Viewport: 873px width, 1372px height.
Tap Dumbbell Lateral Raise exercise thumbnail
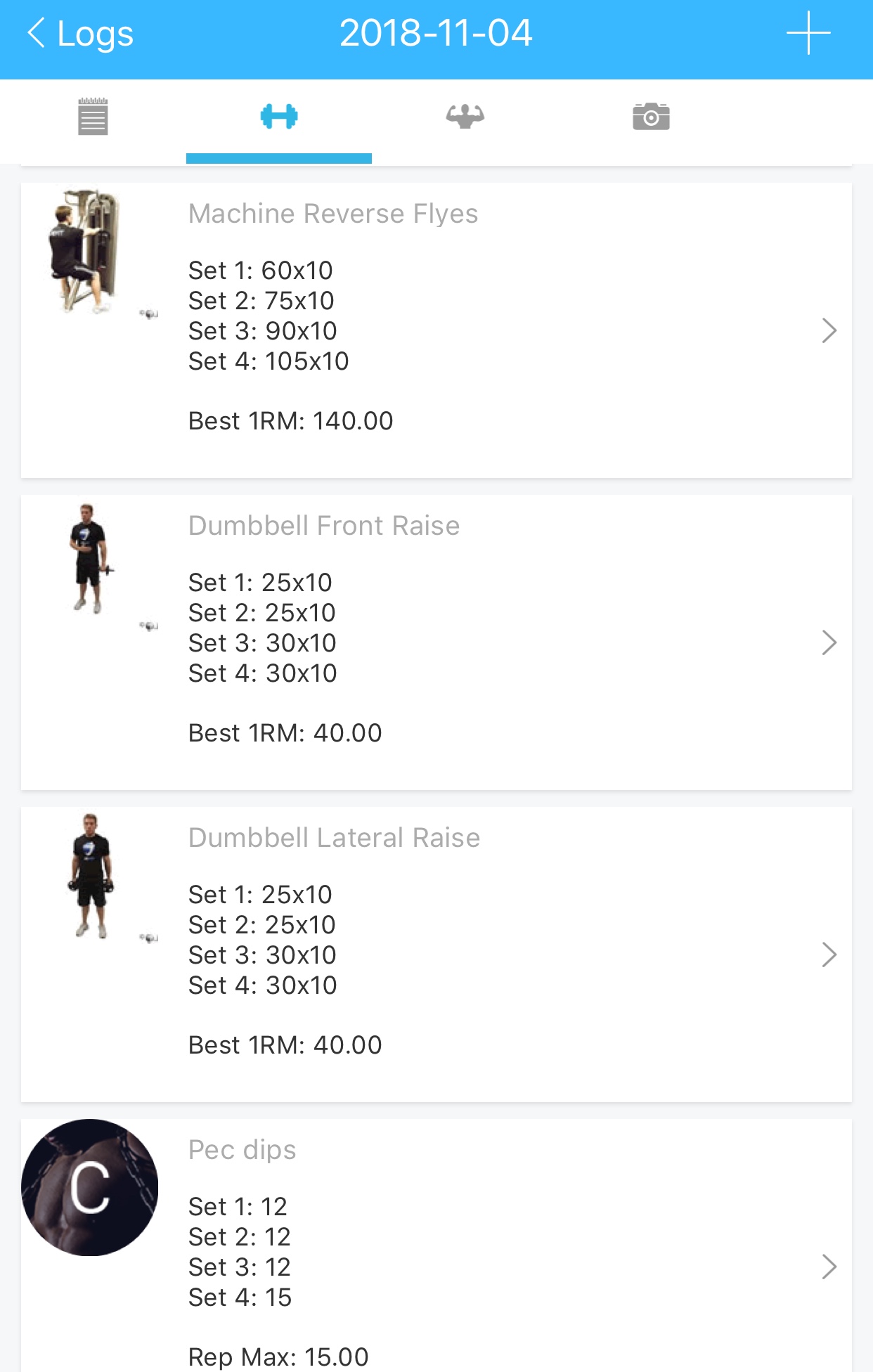coord(91,874)
